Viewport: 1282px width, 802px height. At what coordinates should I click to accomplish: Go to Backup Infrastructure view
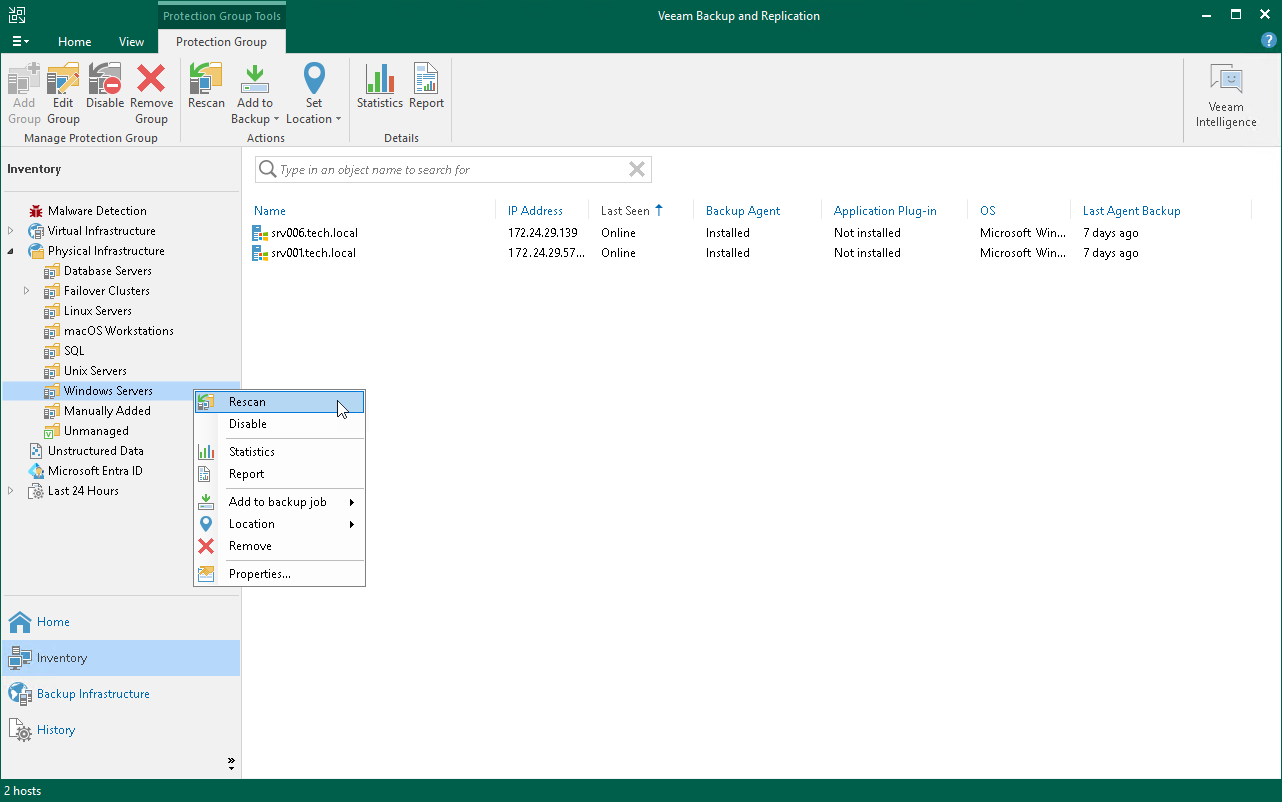click(x=93, y=694)
